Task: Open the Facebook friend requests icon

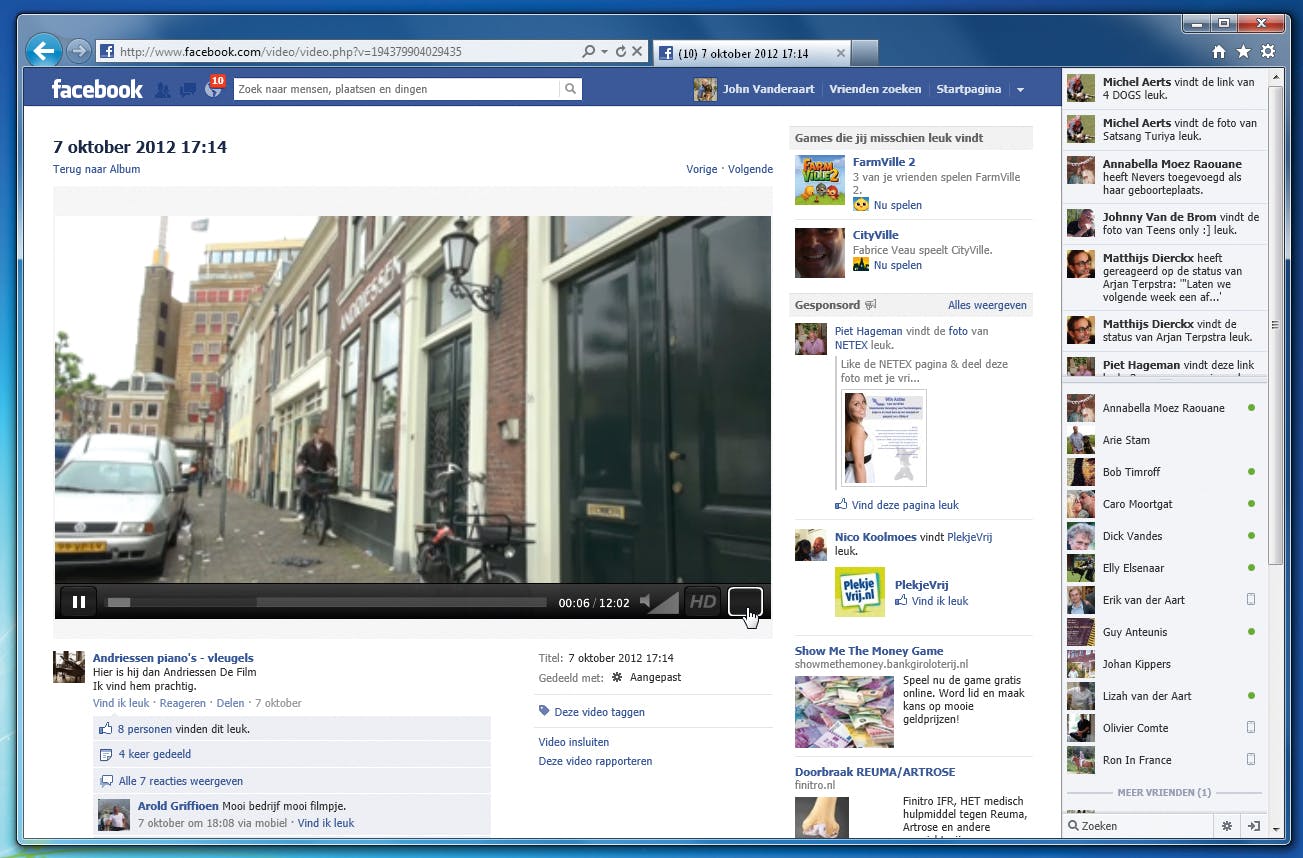Action: tap(163, 90)
